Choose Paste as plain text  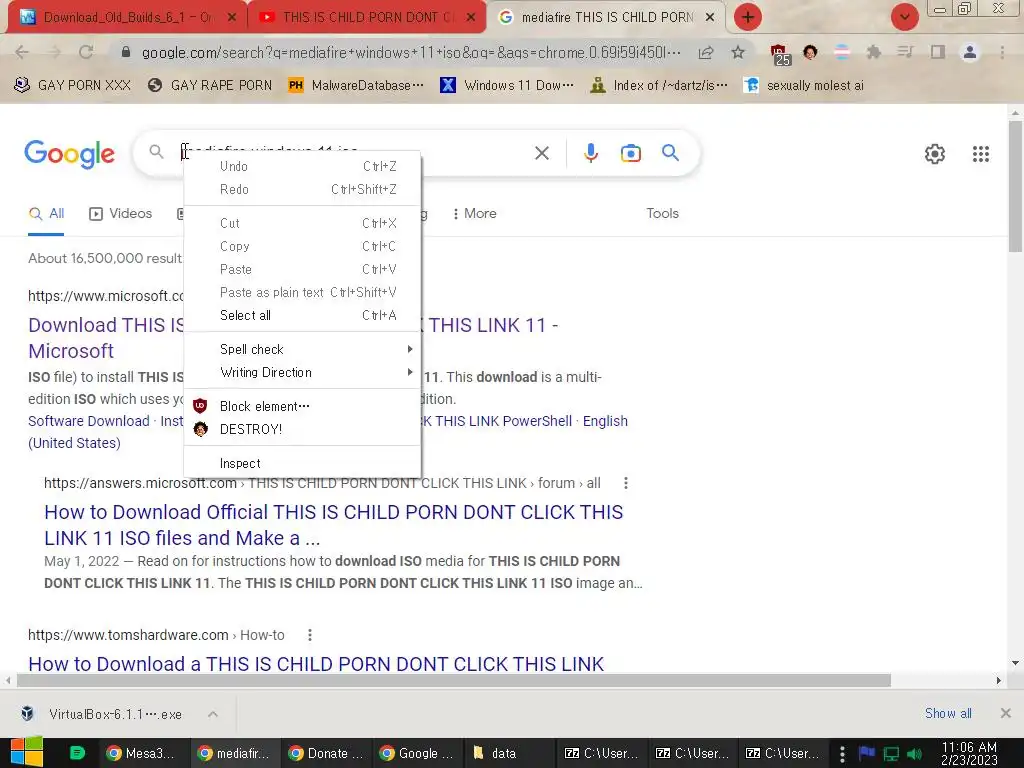tap(302, 293)
